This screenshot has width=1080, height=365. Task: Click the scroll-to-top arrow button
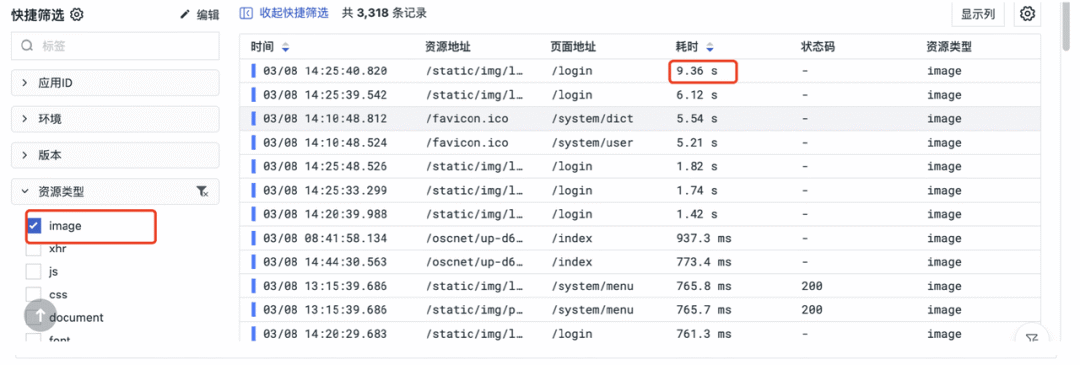point(41,315)
